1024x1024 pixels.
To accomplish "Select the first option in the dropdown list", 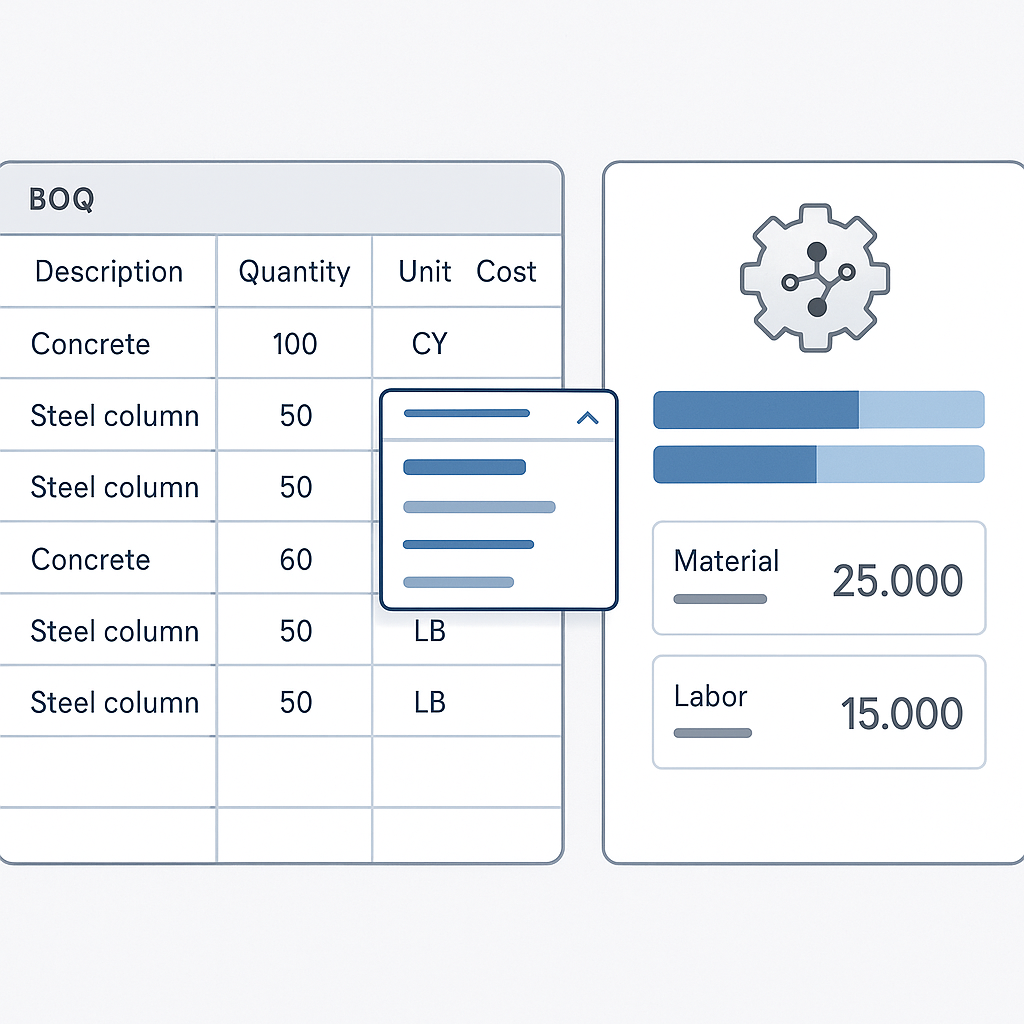I will click(x=464, y=467).
